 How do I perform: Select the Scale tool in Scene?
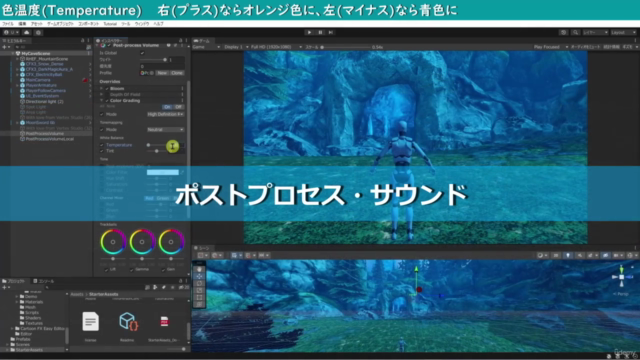[x=199, y=290]
